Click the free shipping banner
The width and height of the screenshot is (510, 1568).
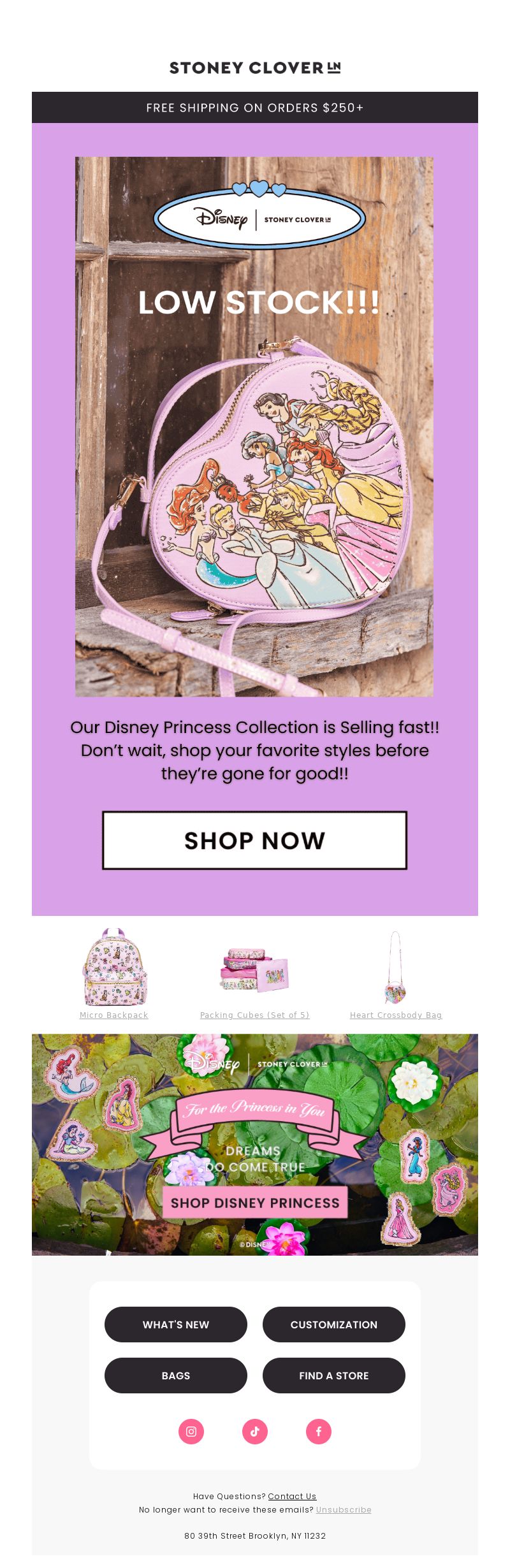point(255,108)
